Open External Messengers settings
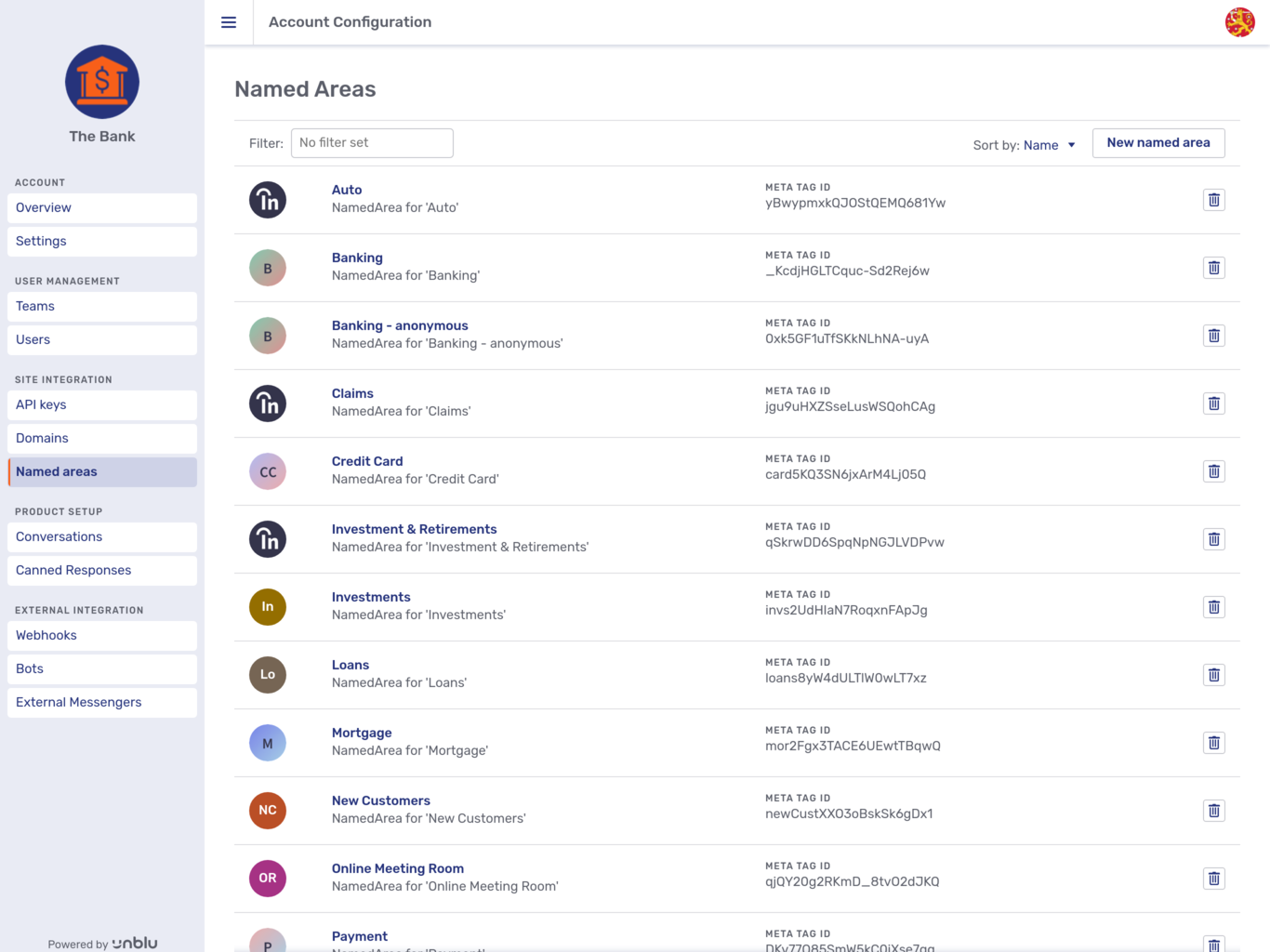The width and height of the screenshot is (1270, 952). tap(102, 703)
